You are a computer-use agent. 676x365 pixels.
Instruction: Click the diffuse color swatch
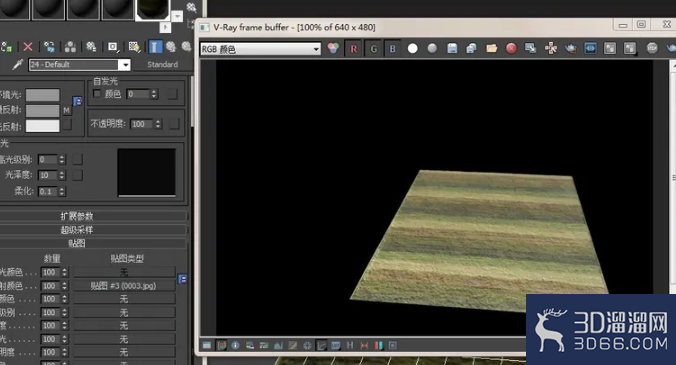tap(43, 110)
